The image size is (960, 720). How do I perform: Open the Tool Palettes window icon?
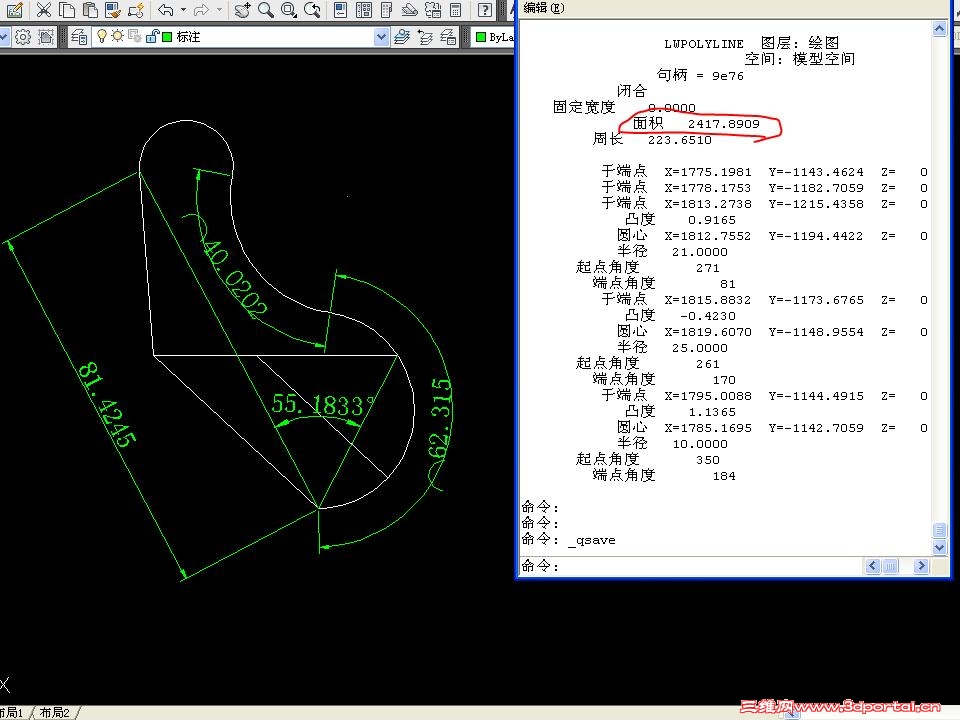(x=386, y=9)
